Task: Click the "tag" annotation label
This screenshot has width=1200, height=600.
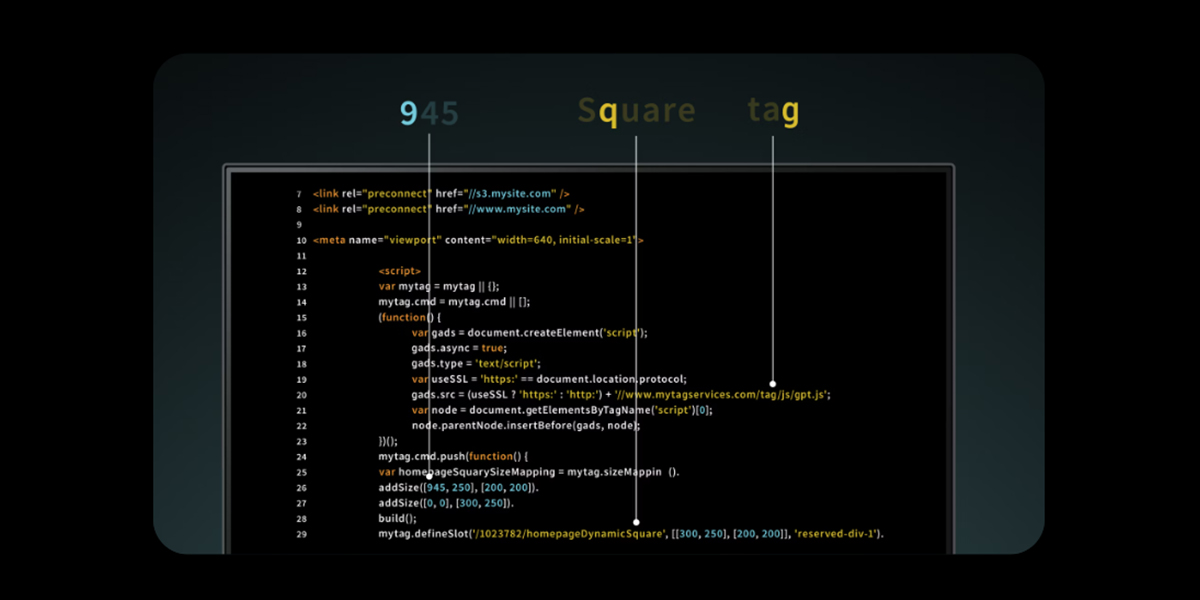Action: pyautogui.click(x=773, y=112)
